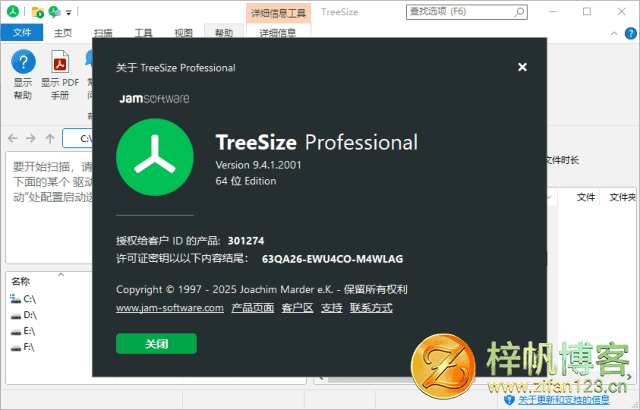Click the 查找选项 (F6) search box

coord(467,12)
